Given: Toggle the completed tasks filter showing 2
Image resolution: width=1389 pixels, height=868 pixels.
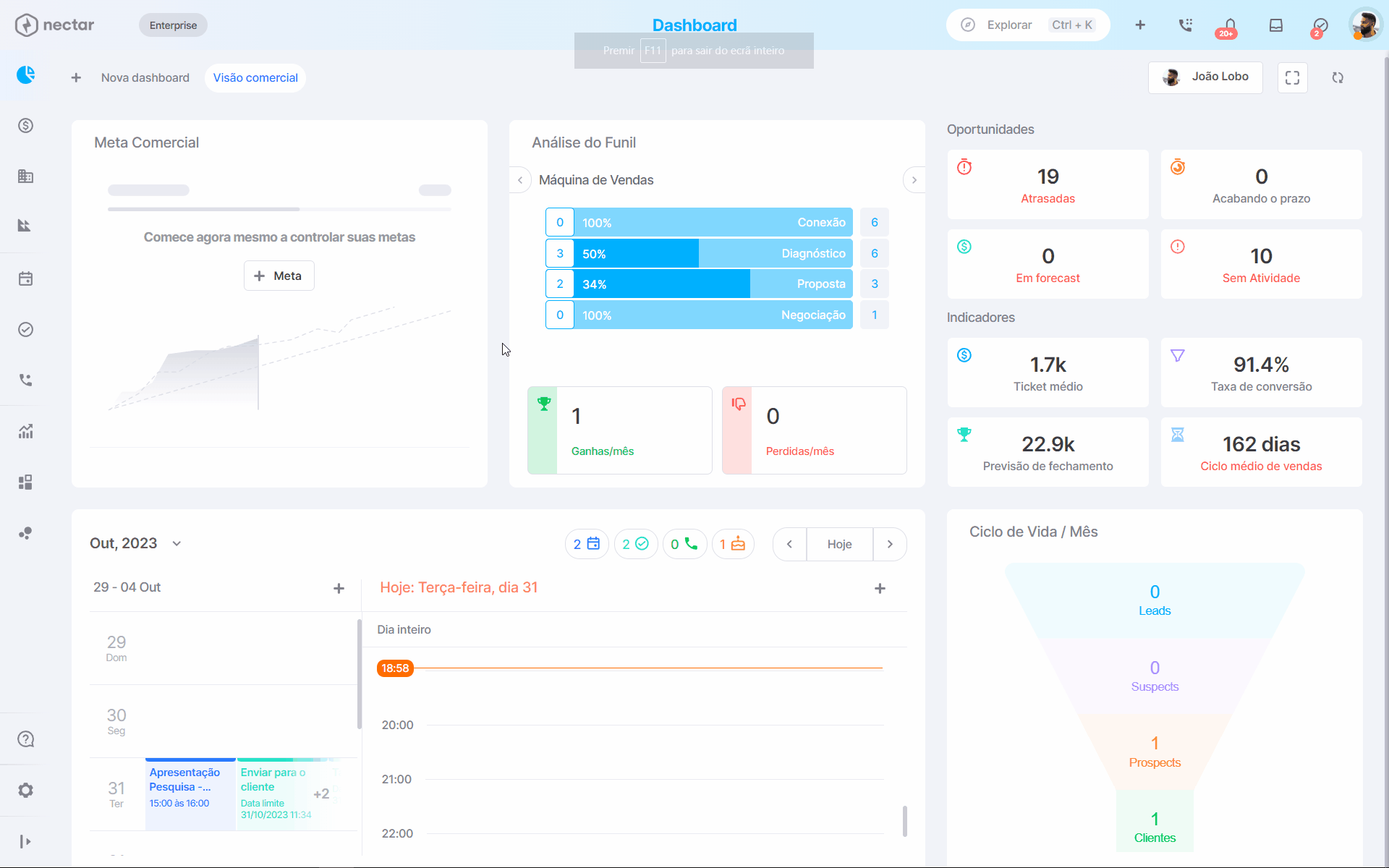Looking at the screenshot, I should pos(636,544).
